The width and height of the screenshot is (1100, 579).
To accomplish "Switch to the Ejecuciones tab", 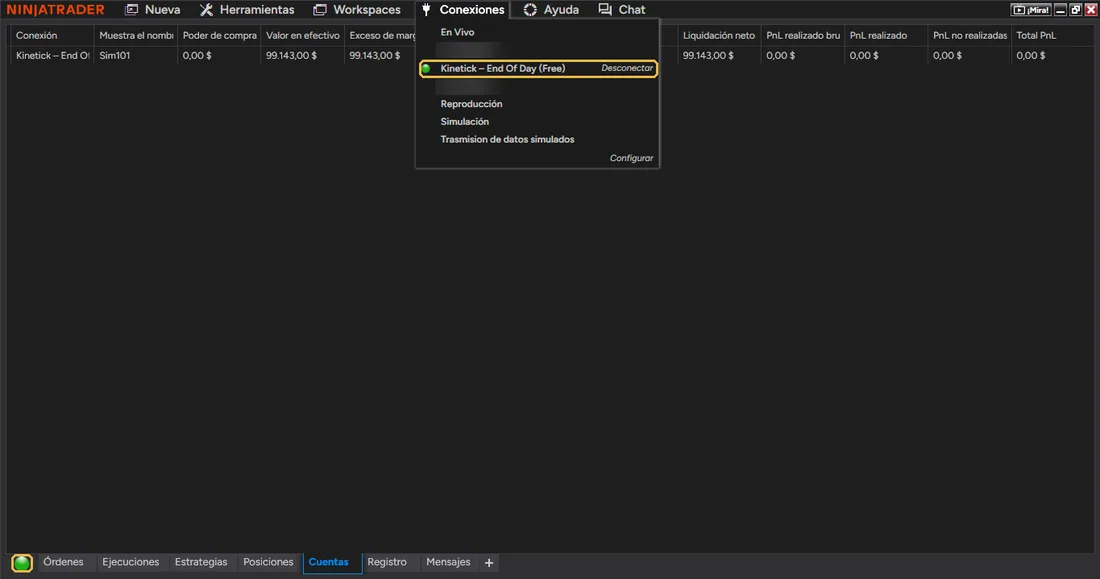I will pyautogui.click(x=130, y=562).
